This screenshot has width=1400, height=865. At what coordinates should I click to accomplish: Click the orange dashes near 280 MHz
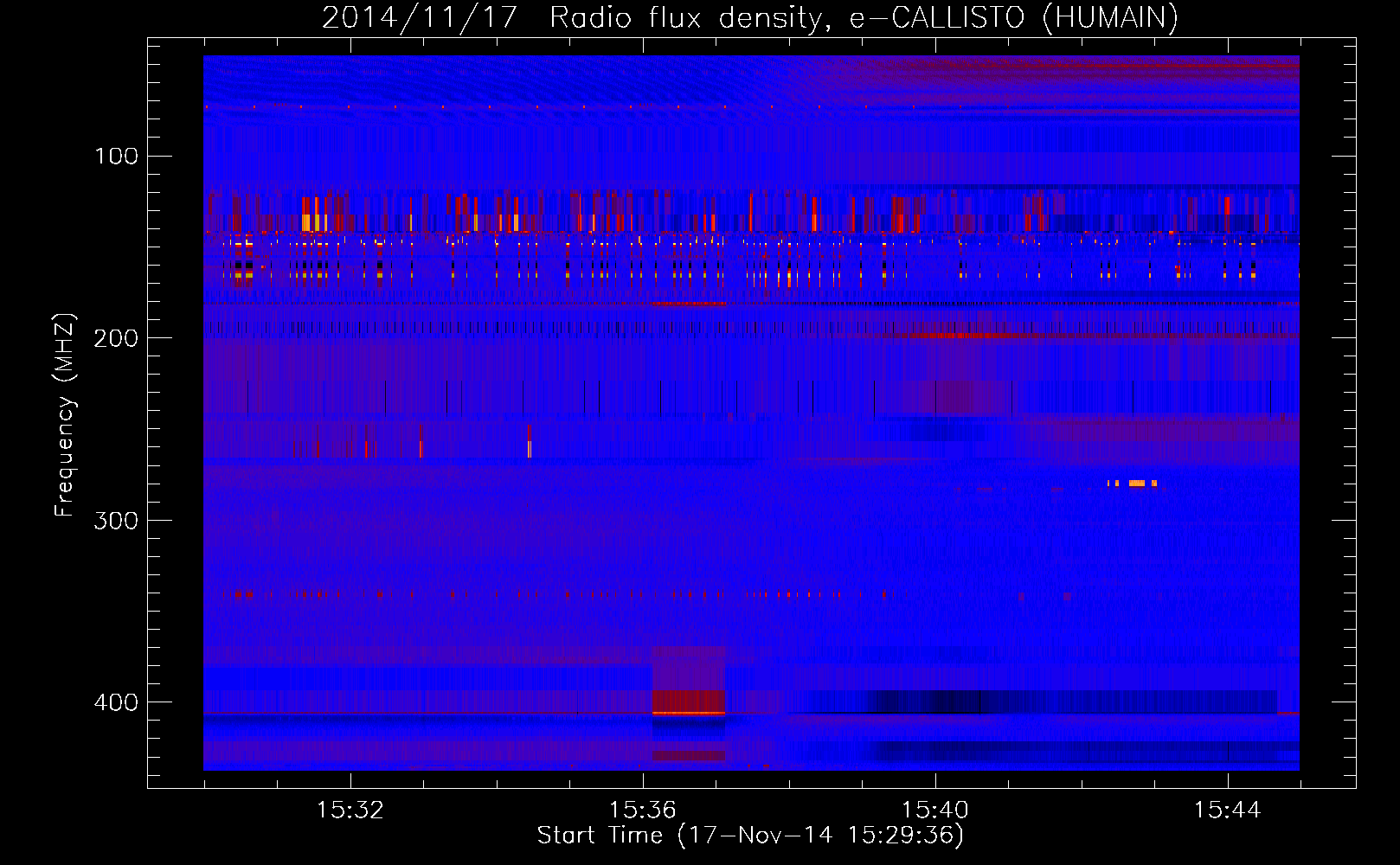click(x=1133, y=484)
